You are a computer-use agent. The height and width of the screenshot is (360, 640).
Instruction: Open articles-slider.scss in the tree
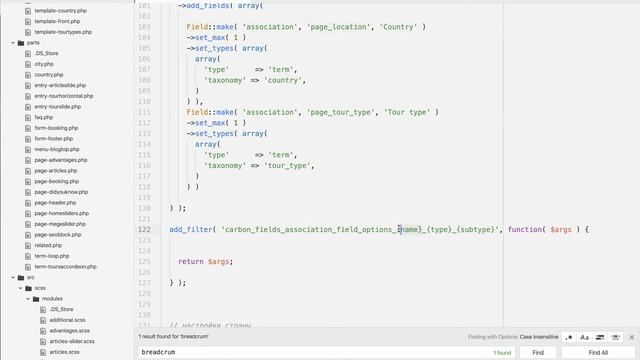(72, 341)
